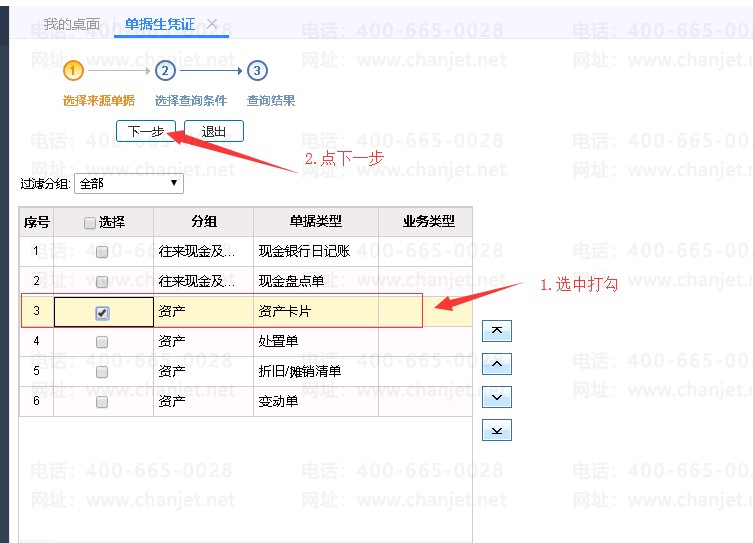The width and height of the screenshot is (753, 543).
Task: Select the 变动单 cell
Action: pyautogui.click(x=316, y=401)
